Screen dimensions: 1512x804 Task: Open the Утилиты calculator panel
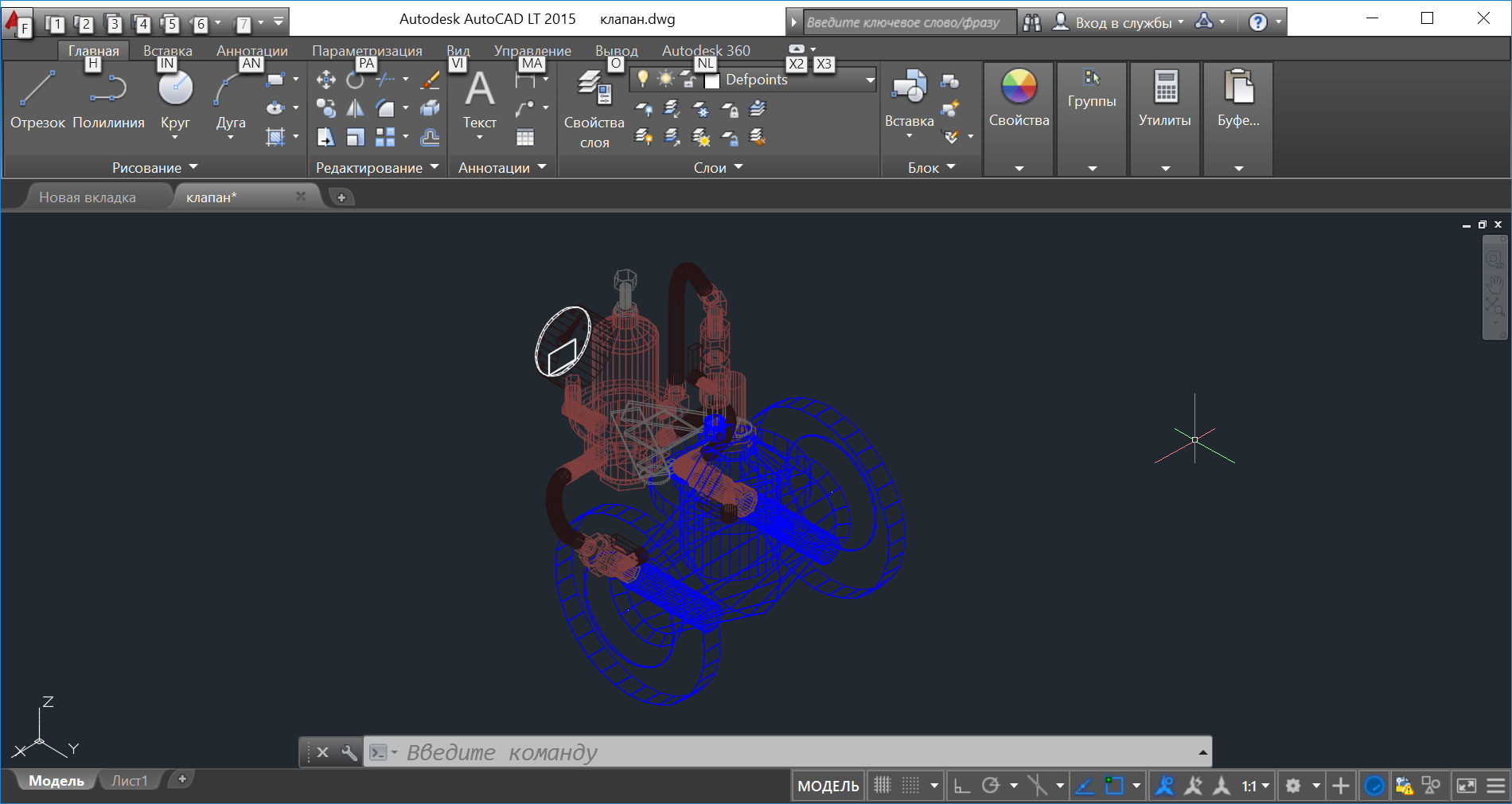click(1165, 88)
